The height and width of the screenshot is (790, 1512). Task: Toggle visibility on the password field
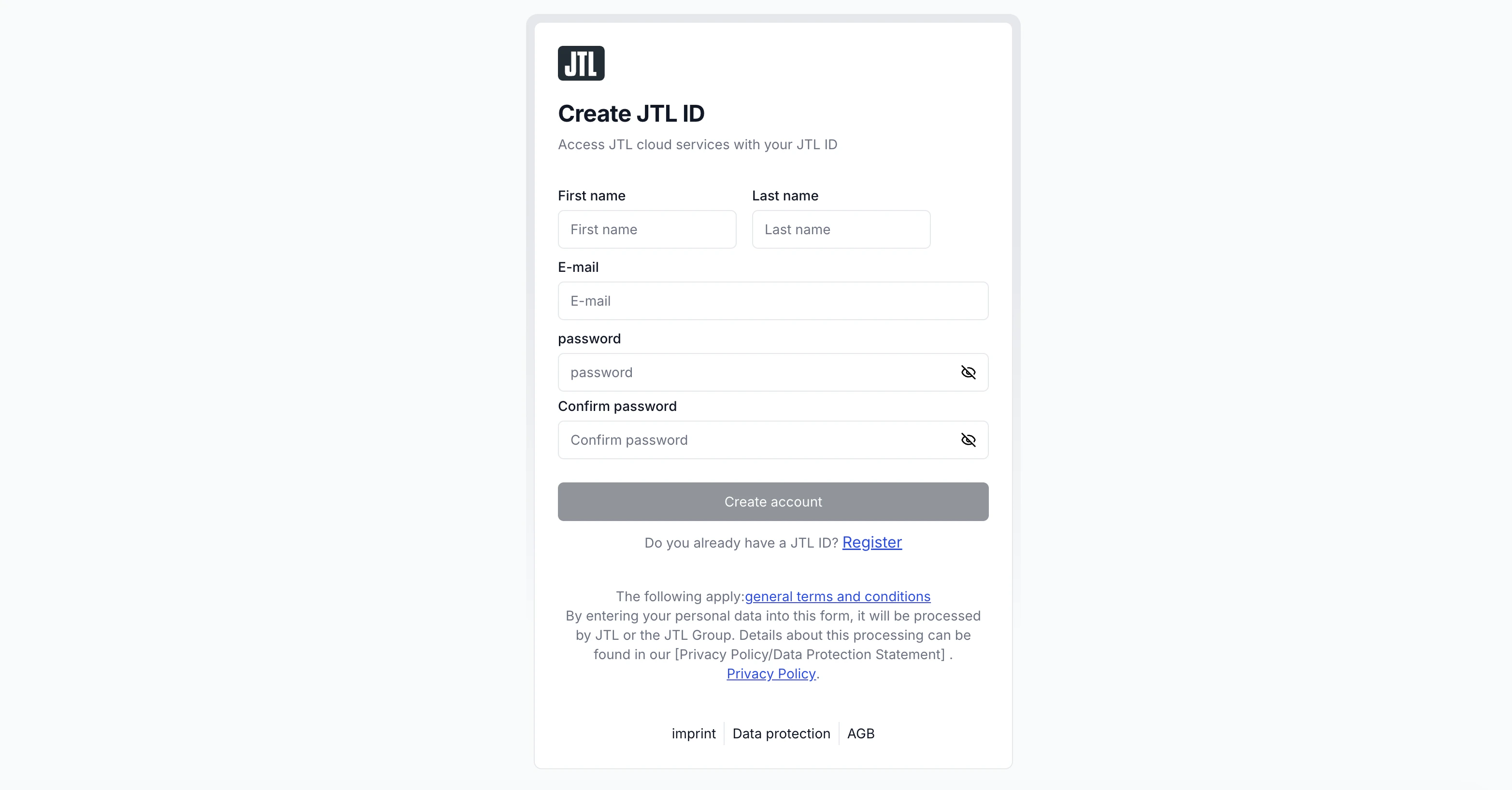(968, 373)
